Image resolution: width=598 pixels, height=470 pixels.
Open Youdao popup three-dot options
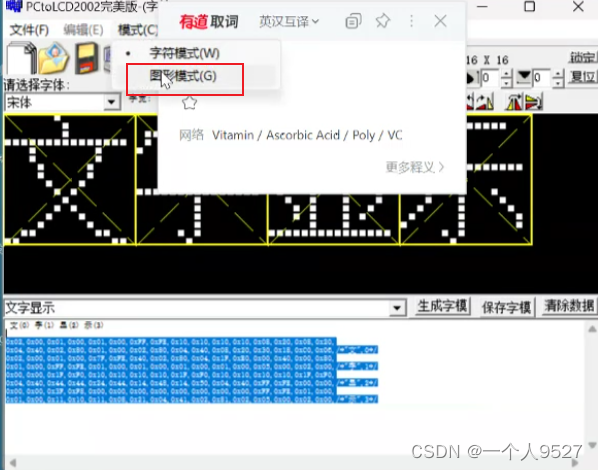pyautogui.click(x=411, y=21)
